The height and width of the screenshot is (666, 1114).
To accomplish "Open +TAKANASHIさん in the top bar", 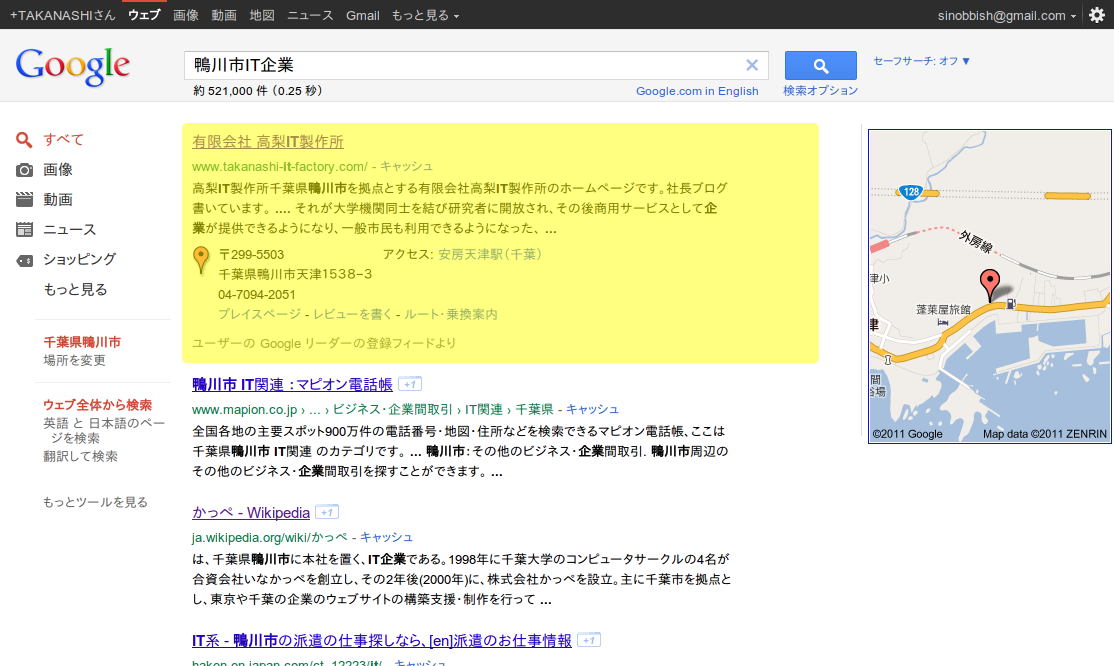I will (63, 16).
